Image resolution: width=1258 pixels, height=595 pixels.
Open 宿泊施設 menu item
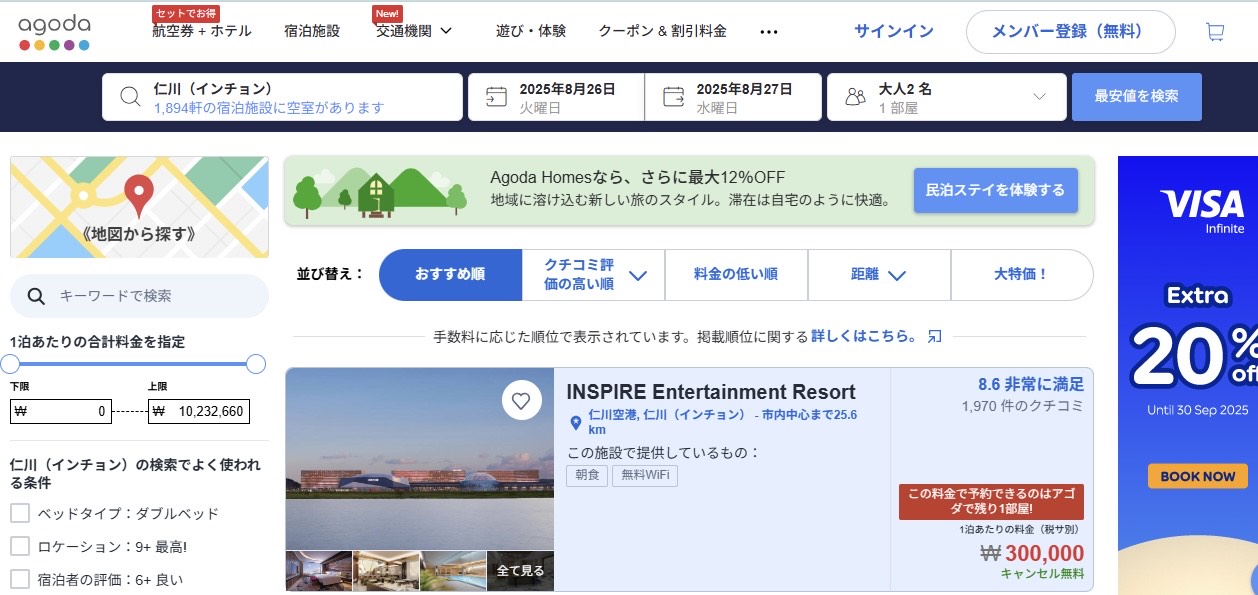[312, 31]
